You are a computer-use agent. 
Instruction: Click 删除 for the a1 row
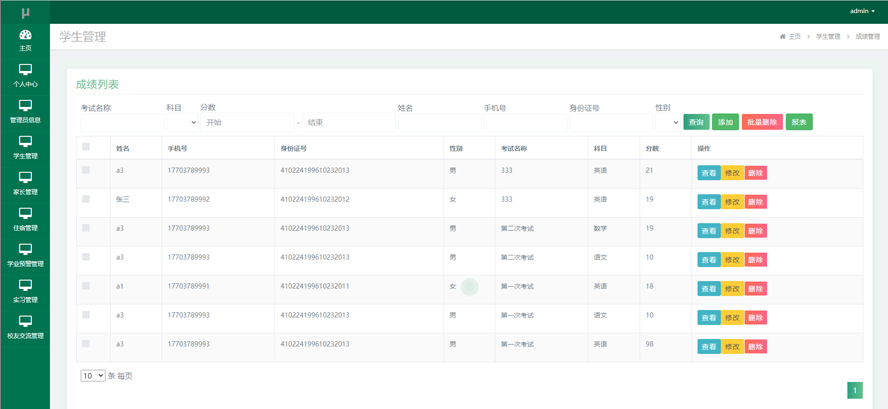click(755, 288)
